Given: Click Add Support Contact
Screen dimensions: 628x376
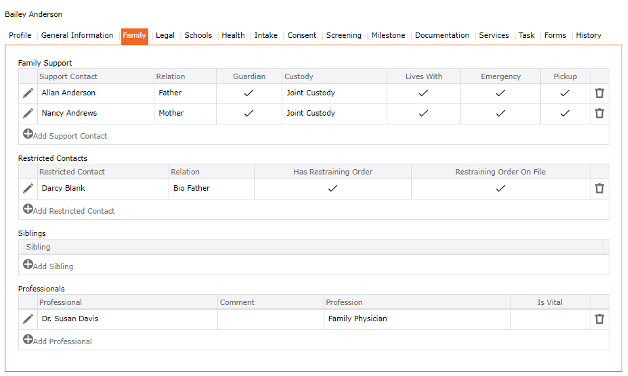Looking at the screenshot, I should point(65,135).
